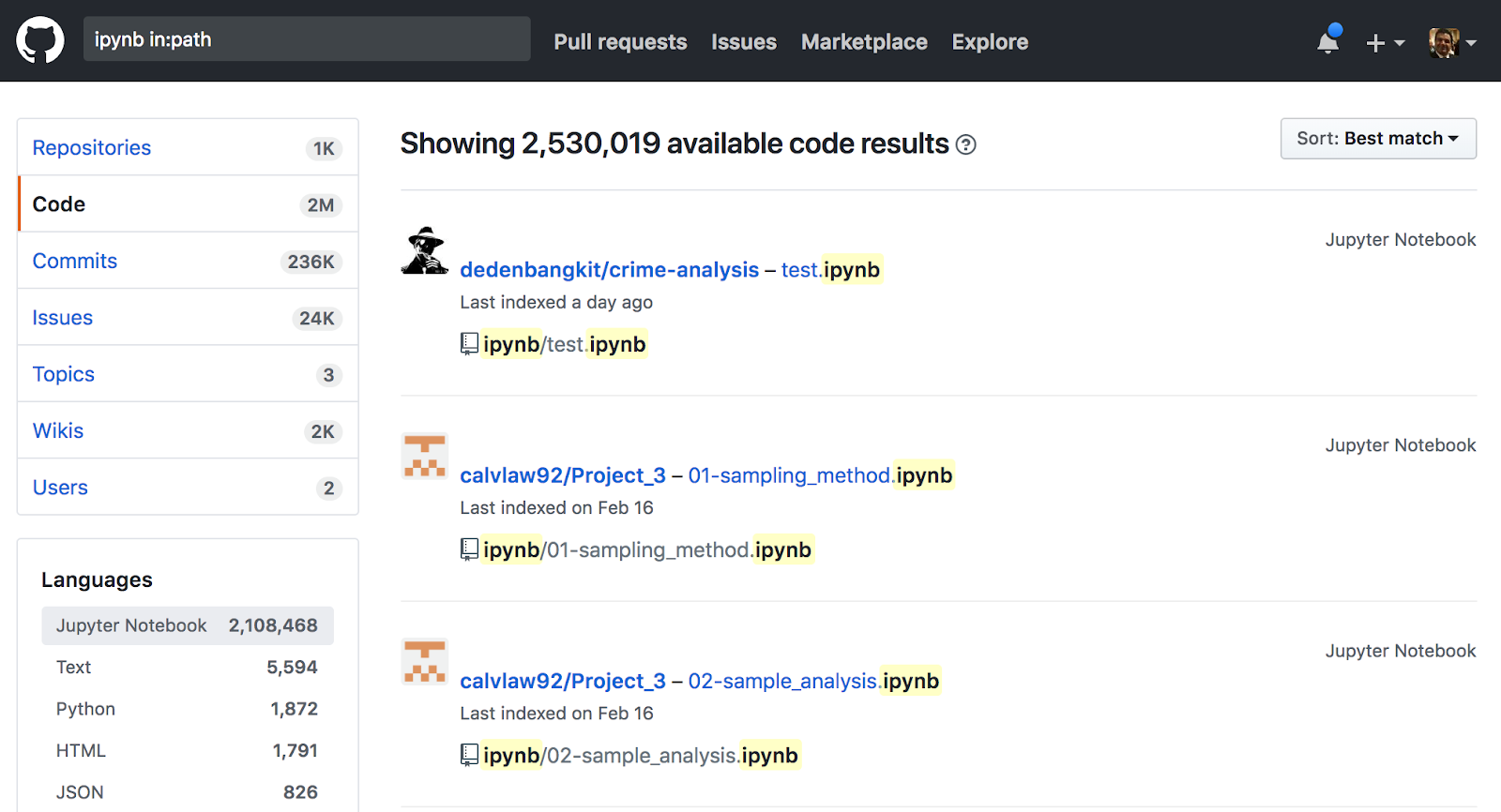Click the 1K count badge for Repositories

click(x=324, y=148)
